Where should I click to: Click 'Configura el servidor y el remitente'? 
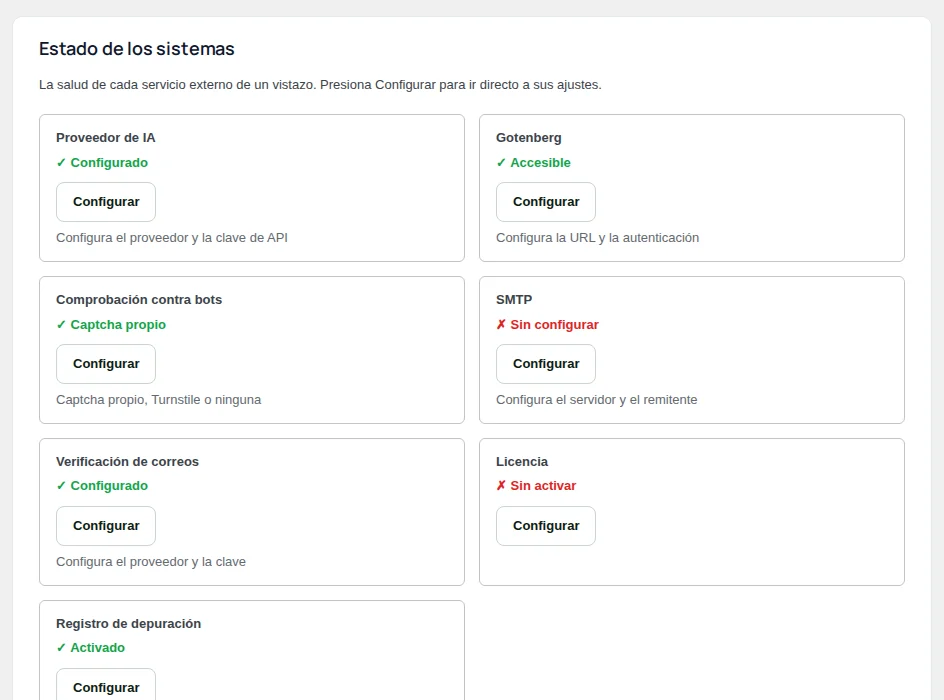pyautogui.click(x=597, y=400)
